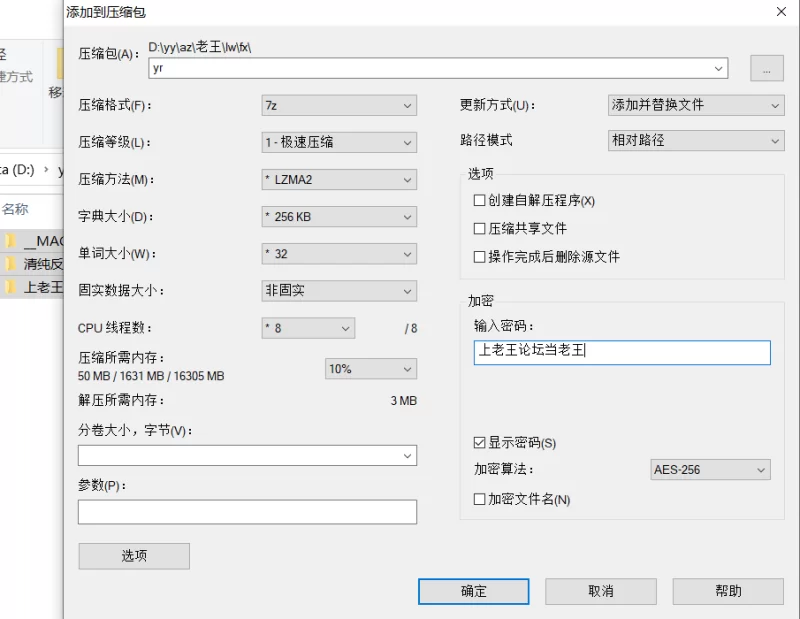The width and height of the screenshot is (800, 619).
Task: Tick the 压缩共享文件 checkbox
Action: [479, 228]
